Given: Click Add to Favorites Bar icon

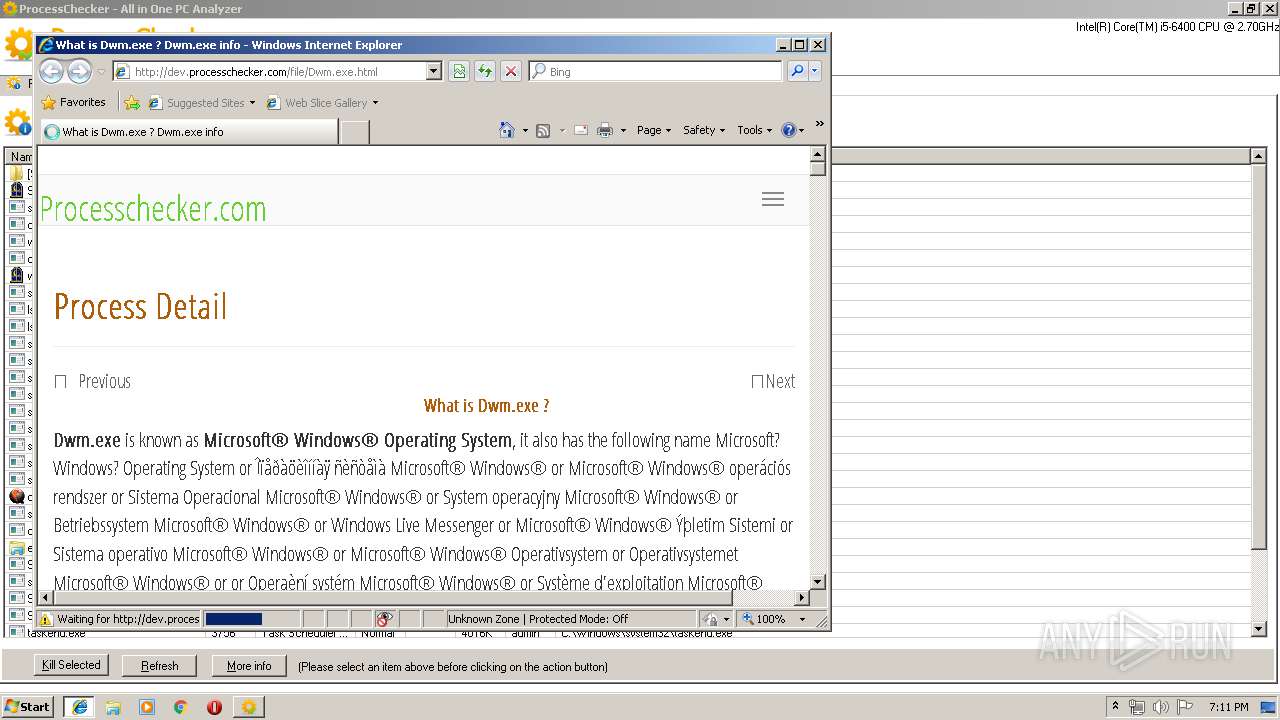Looking at the screenshot, I should click(x=132, y=102).
